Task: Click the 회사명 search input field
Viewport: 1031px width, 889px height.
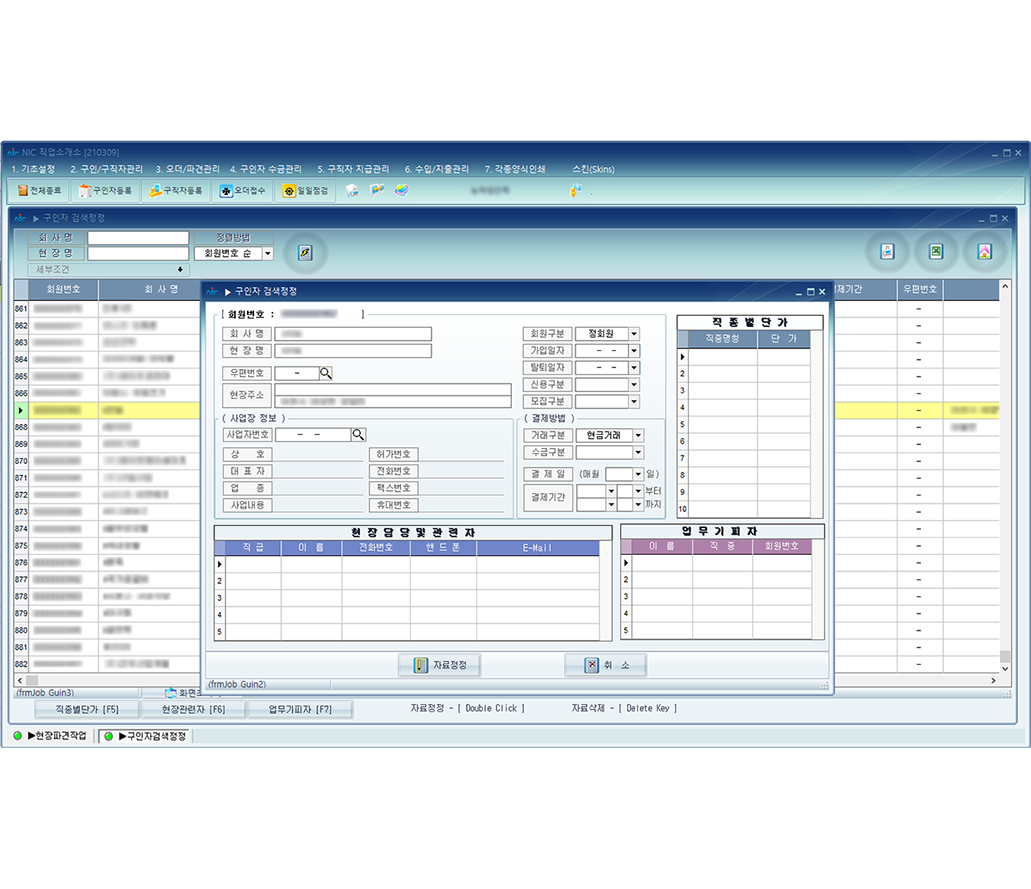Action: coord(138,238)
